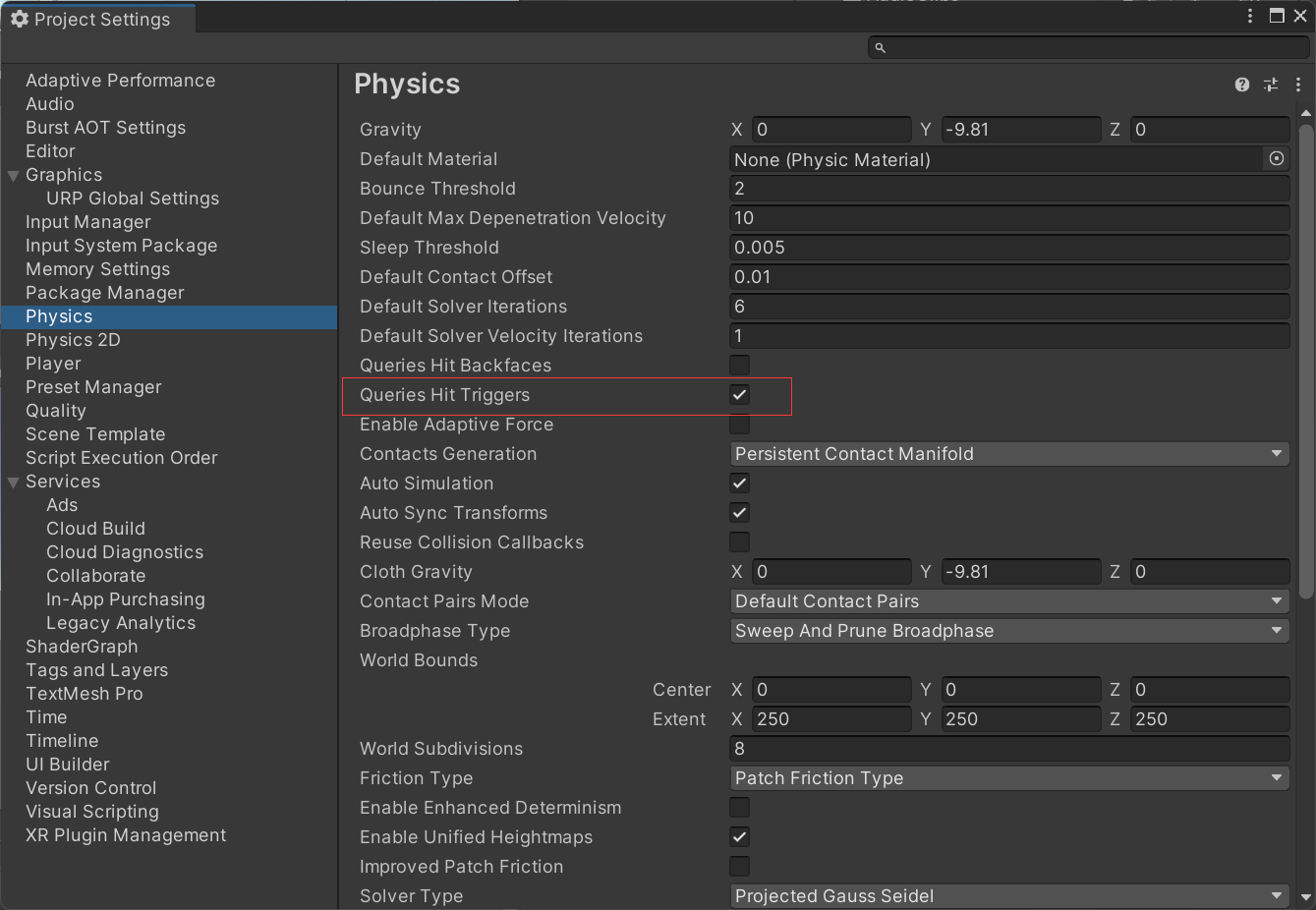Viewport: 1316px width, 910px height.
Task: Click the search magnifier icon
Action: (880, 47)
